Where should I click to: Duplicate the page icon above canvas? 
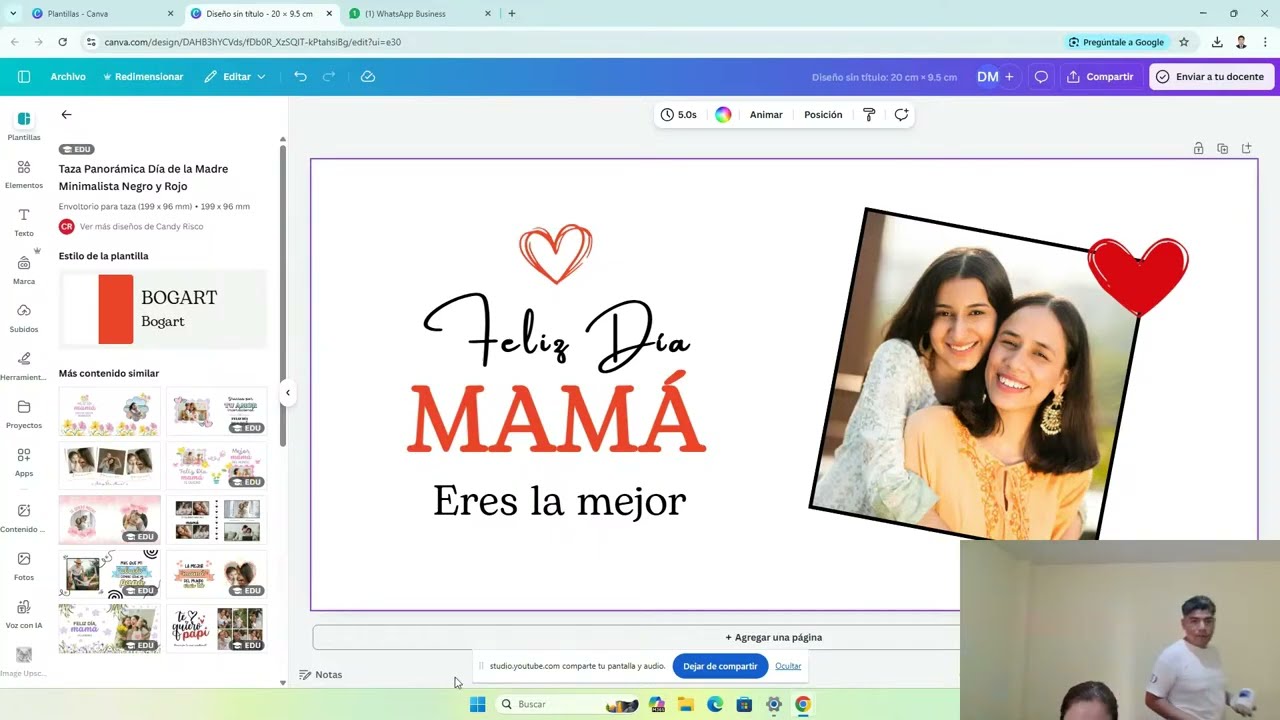(x=1222, y=149)
